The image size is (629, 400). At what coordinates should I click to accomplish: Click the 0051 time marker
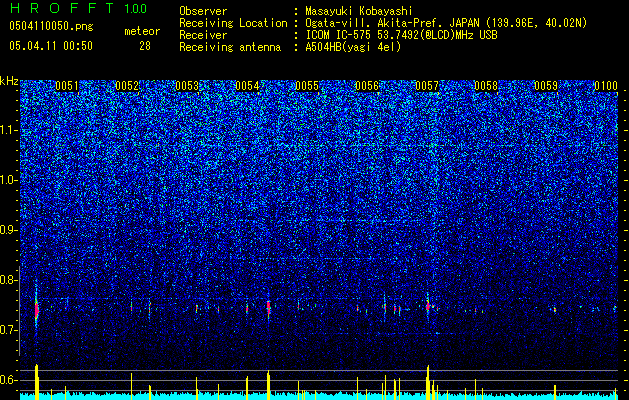click(x=67, y=86)
